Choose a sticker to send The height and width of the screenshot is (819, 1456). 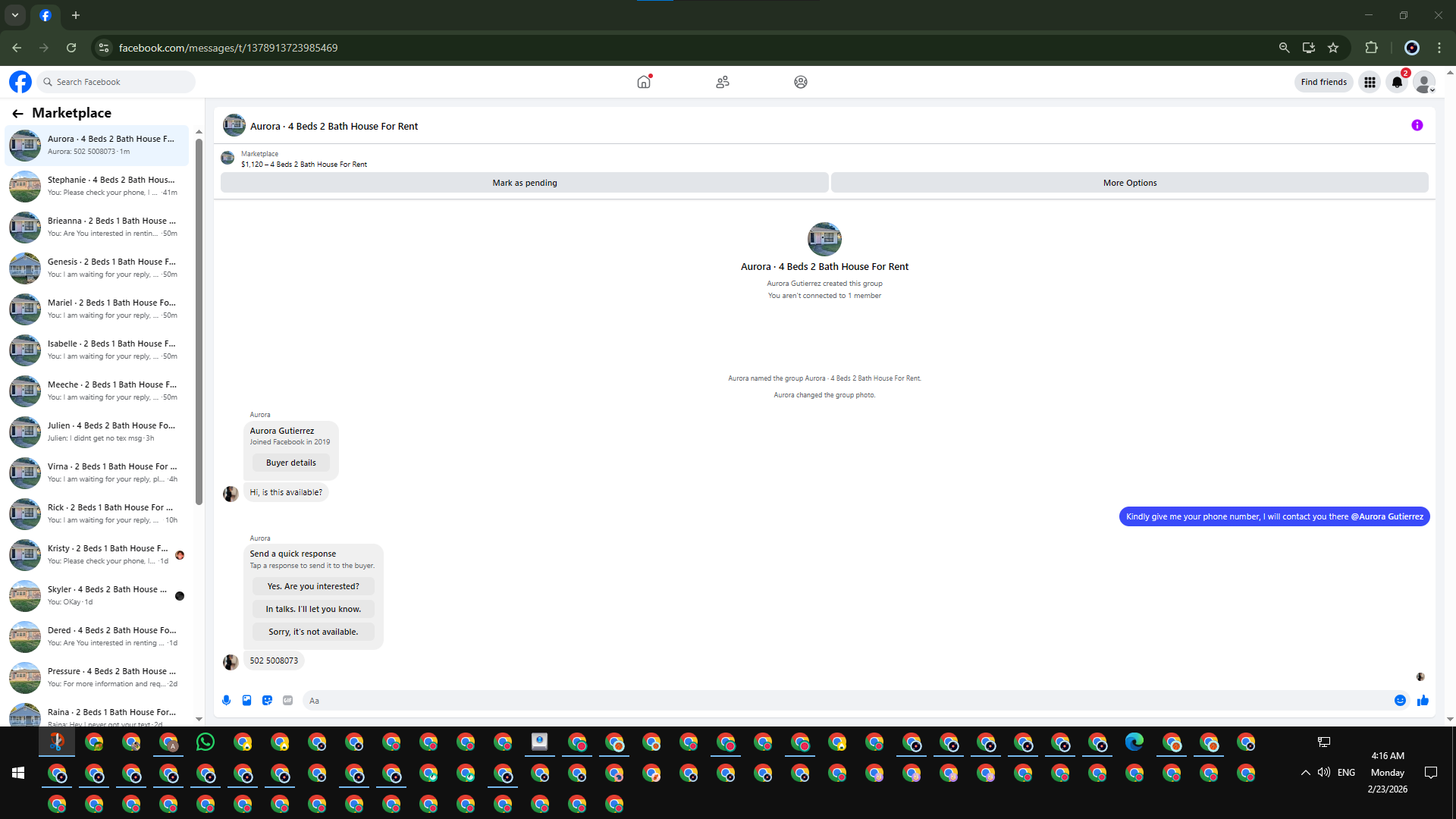click(267, 701)
